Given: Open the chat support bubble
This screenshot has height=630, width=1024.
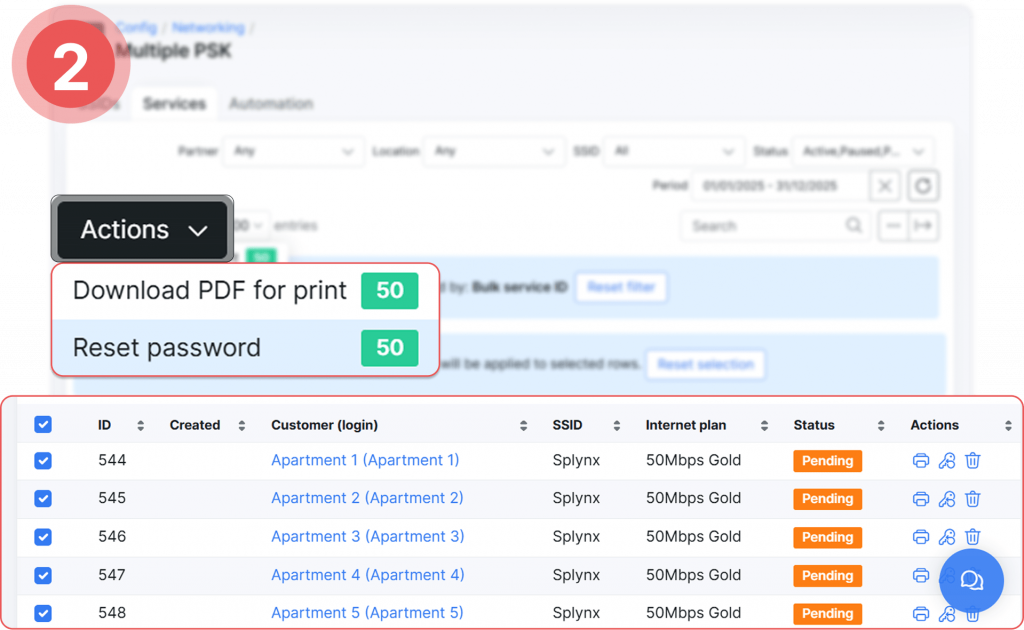Looking at the screenshot, I should pos(970,580).
